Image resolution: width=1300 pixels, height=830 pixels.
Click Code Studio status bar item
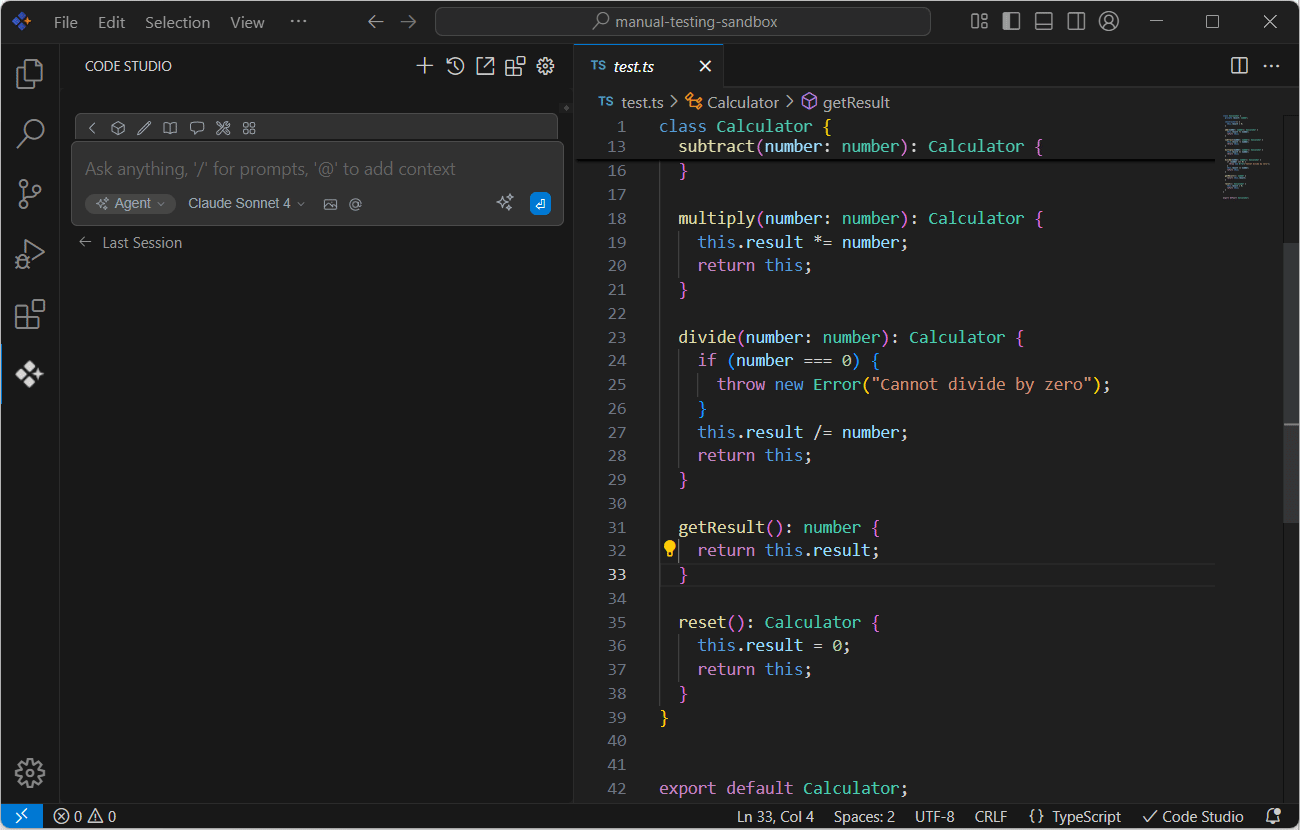pyautogui.click(x=1193, y=817)
